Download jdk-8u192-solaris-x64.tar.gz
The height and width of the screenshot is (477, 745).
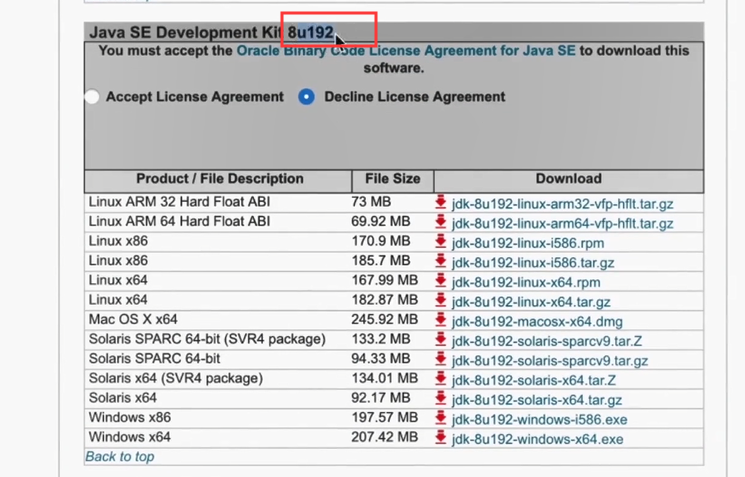pos(537,400)
